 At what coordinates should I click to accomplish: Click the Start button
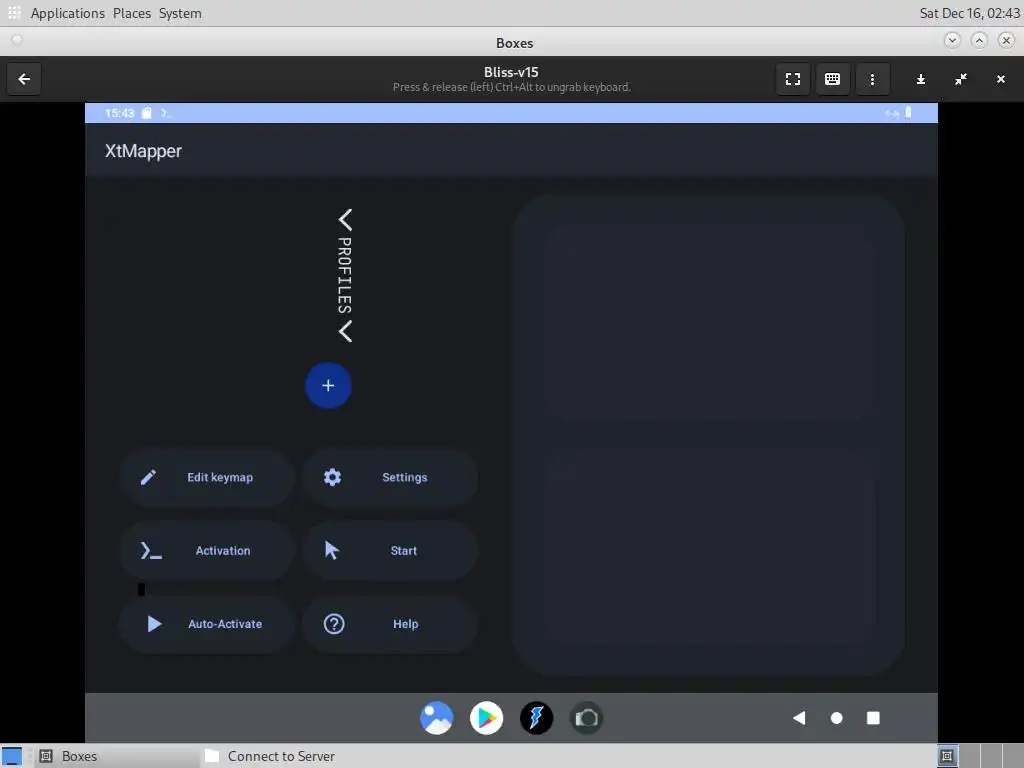390,551
